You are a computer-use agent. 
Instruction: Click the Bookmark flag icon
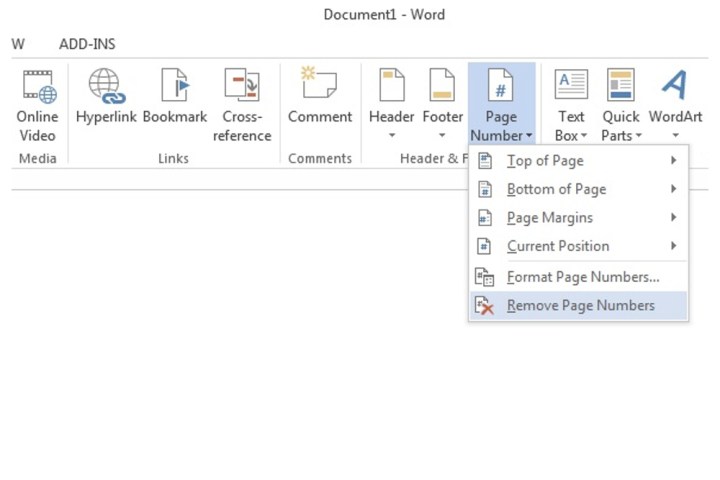pos(175,85)
